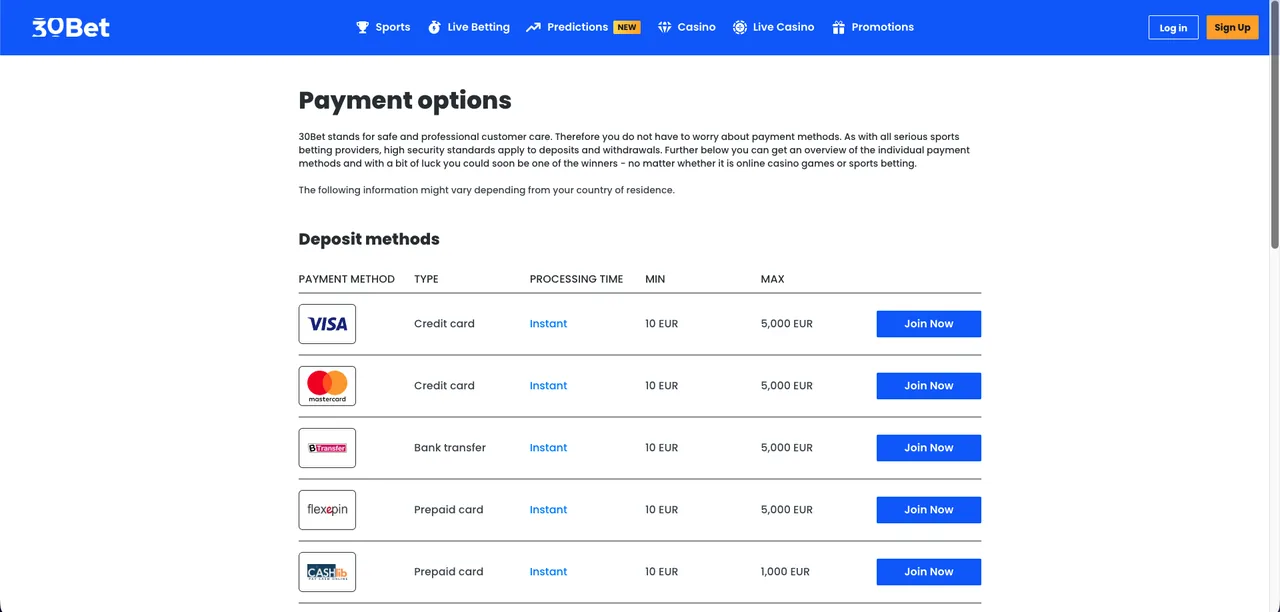This screenshot has width=1280, height=612.
Task: Click Prepaid card text in CASHlib row
Action: click(x=449, y=572)
